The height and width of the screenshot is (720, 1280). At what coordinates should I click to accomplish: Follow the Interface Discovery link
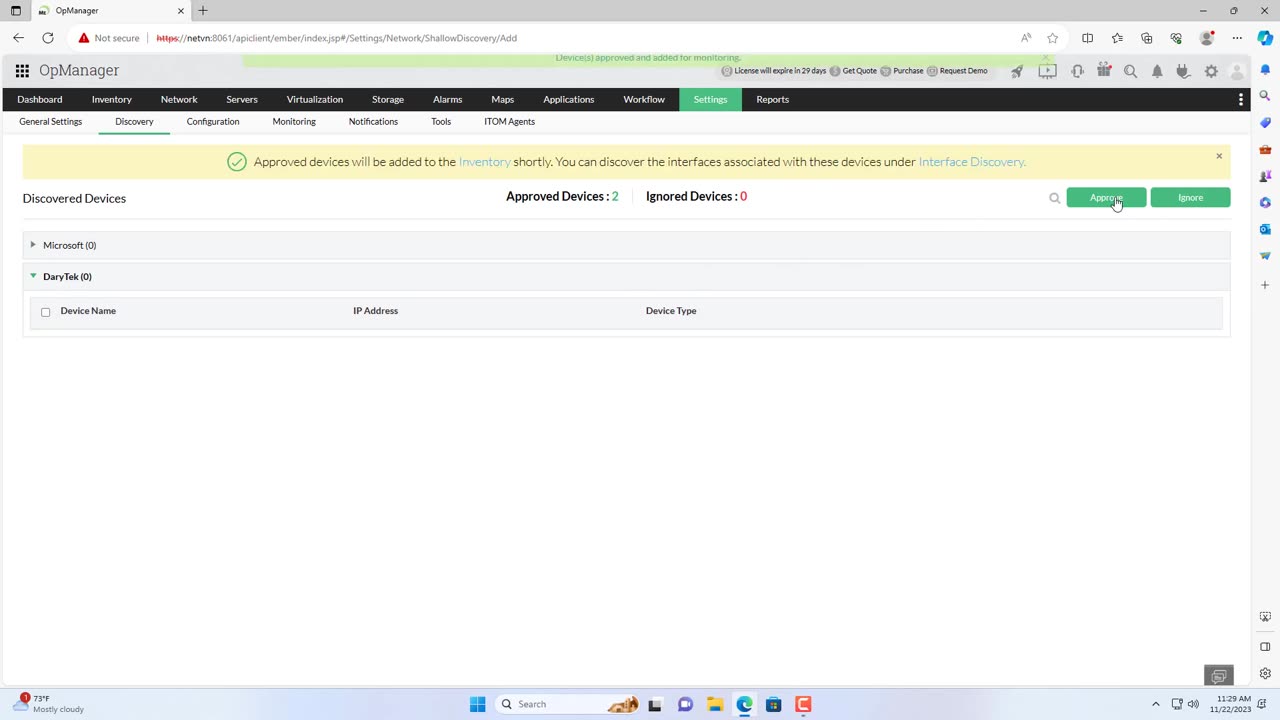tap(972, 162)
